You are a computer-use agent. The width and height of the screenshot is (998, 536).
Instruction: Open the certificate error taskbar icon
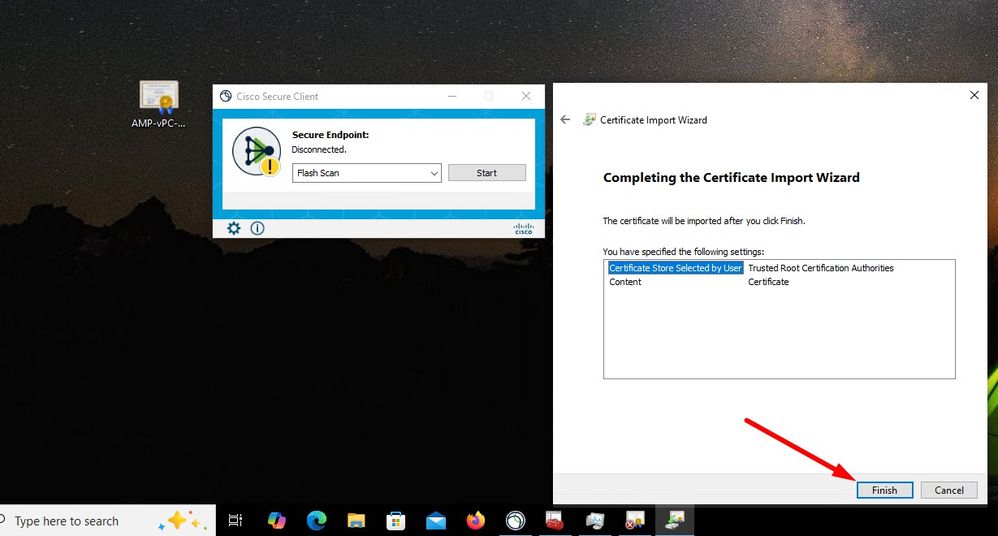point(635,521)
